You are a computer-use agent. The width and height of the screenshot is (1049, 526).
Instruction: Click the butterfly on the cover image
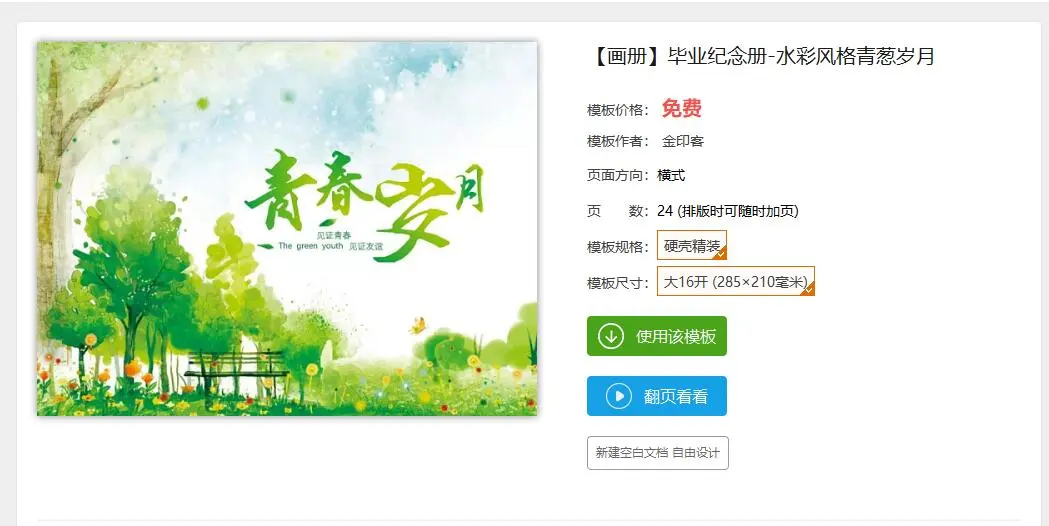[x=418, y=326]
